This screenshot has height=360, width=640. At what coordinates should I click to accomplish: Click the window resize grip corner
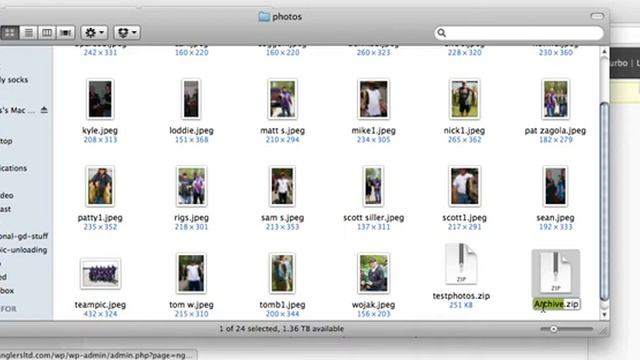(x=603, y=331)
